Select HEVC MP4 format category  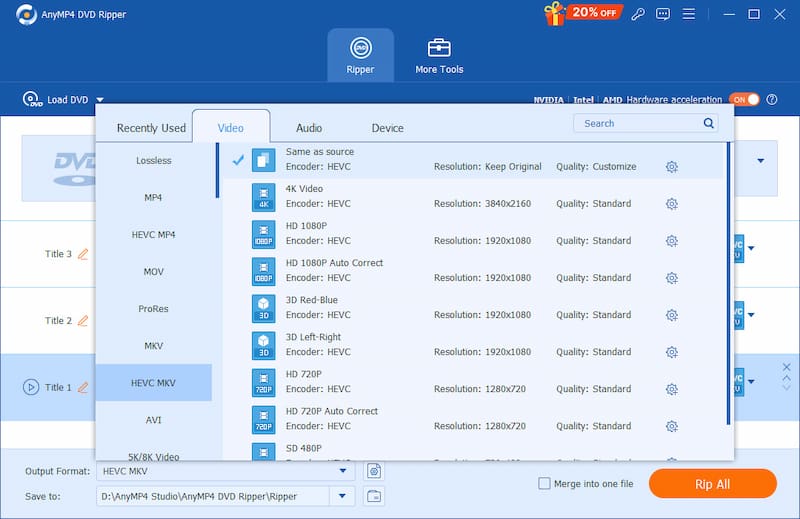pos(154,235)
